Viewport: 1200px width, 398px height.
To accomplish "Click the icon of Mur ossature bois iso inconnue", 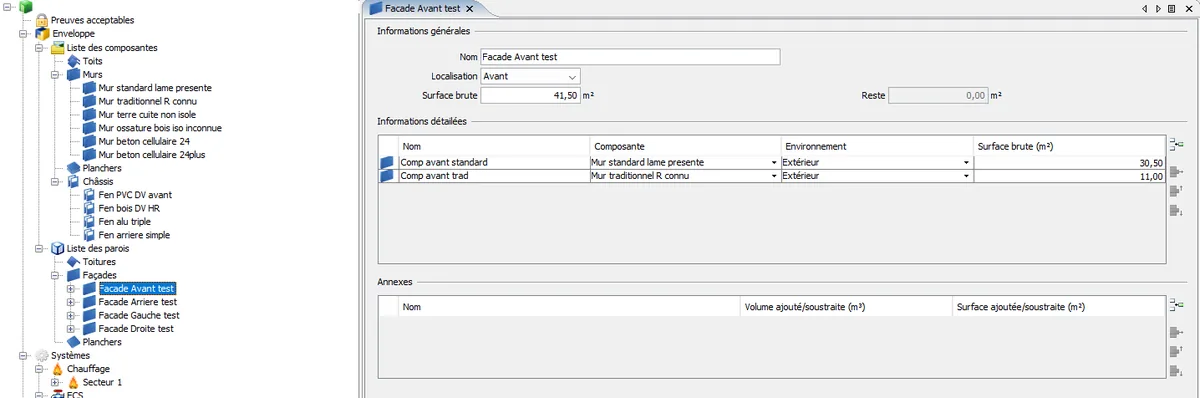I will tap(90, 128).
